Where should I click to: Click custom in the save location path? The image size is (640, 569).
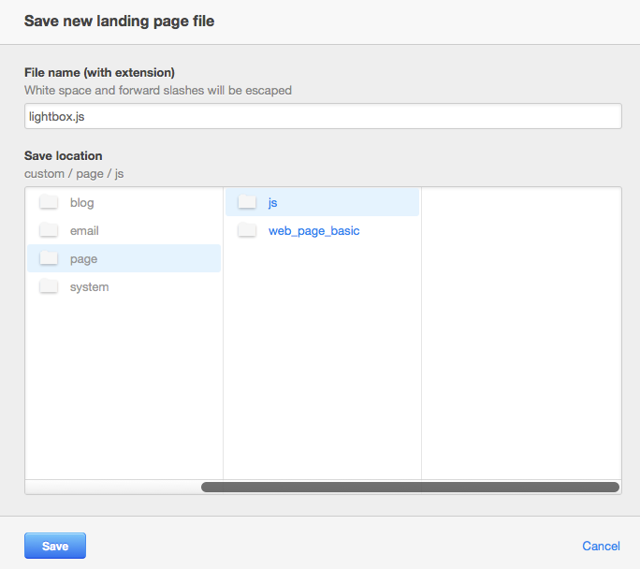tap(44, 173)
